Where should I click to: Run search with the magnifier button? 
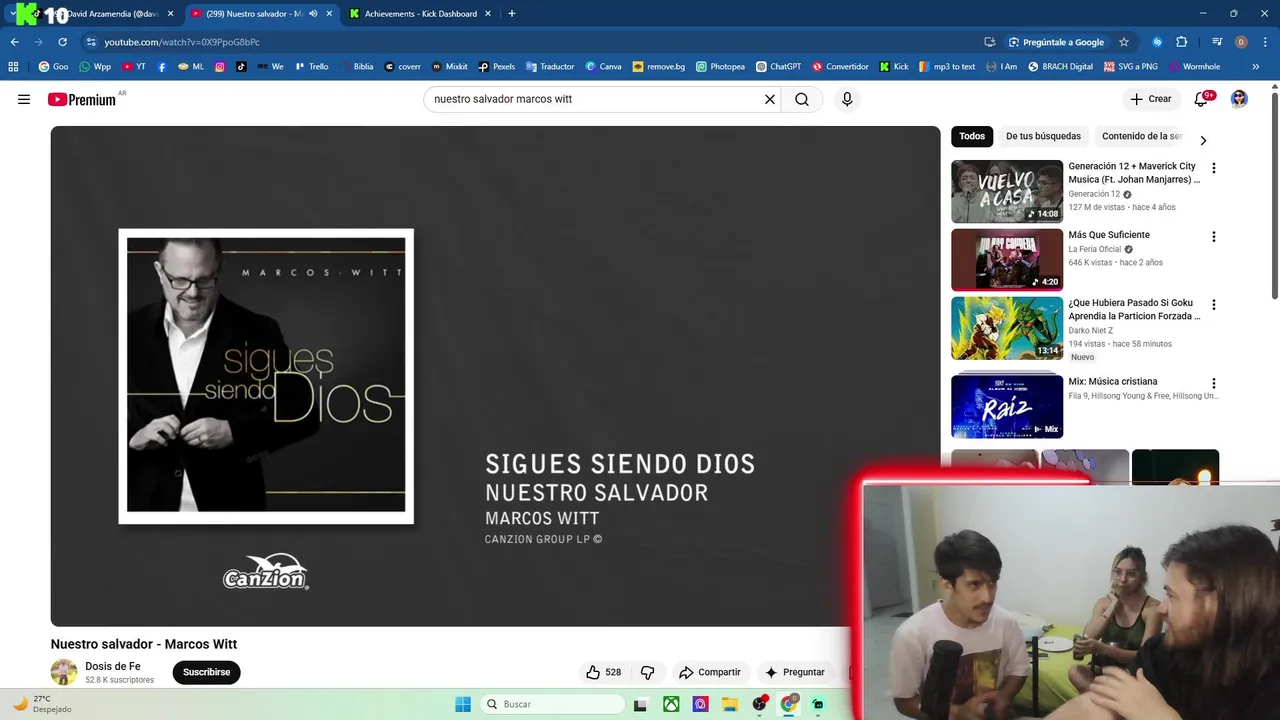pos(802,99)
